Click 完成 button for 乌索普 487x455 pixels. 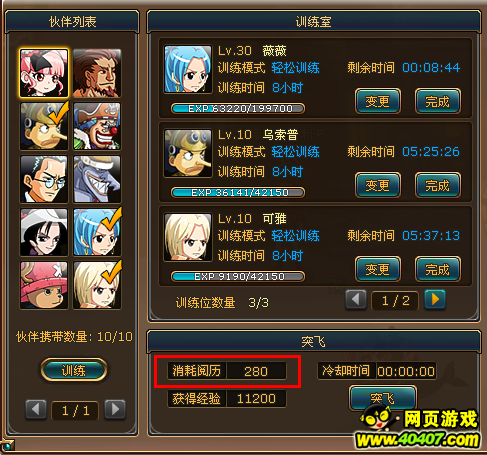[x=438, y=185]
